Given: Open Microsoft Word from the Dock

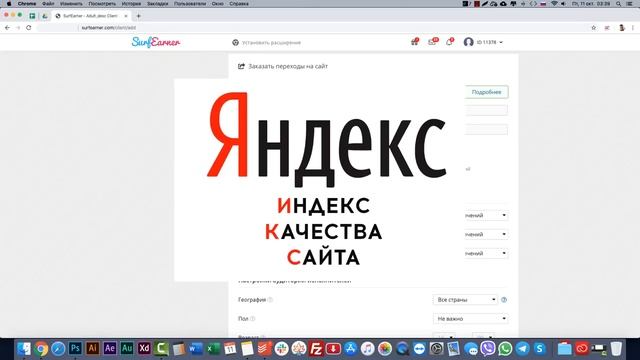Looking at the screenshot, I should pos(196,349).
